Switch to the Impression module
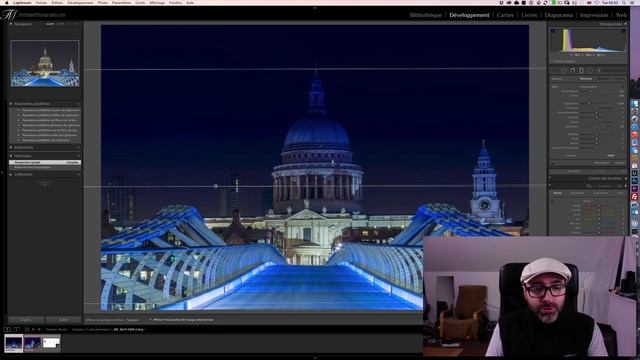 pos(594,15)
